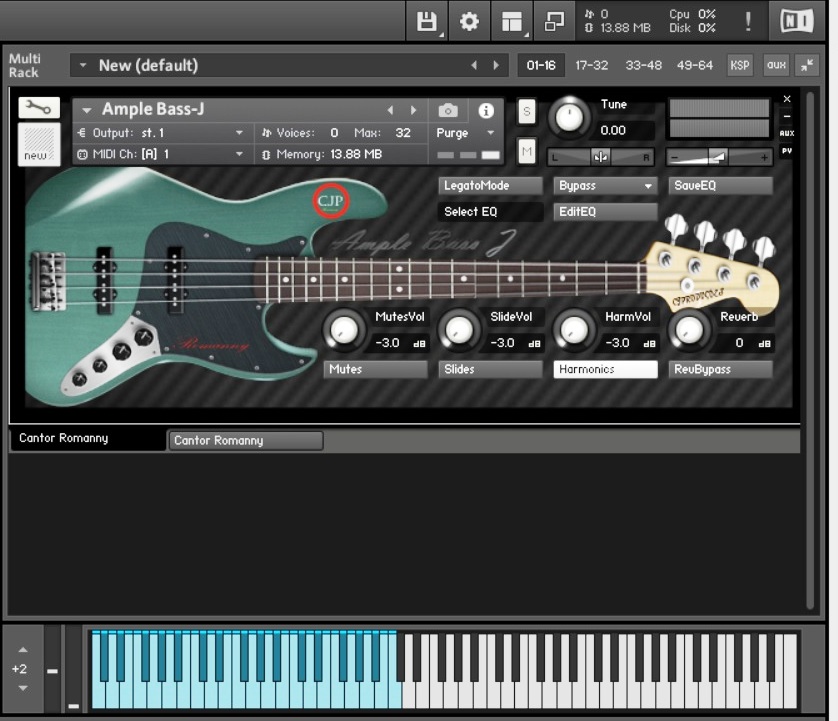Click the exclamation warning icon
The height and width of the screenshot is (721, 838).
point(748,21)
